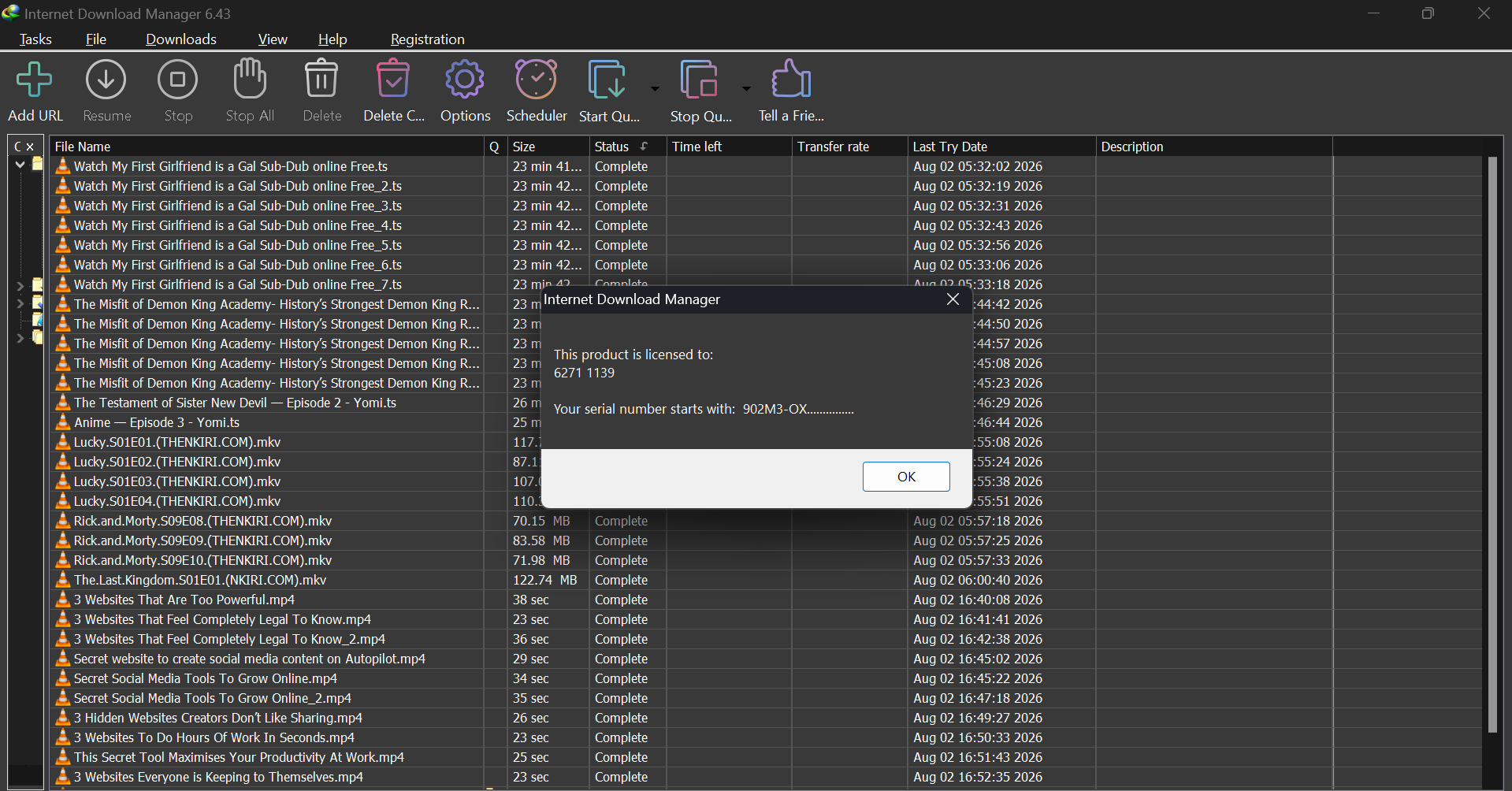Sort by Last Try Date column header
This screenshot has height=791, width=1512.
tap(1001, 147)
